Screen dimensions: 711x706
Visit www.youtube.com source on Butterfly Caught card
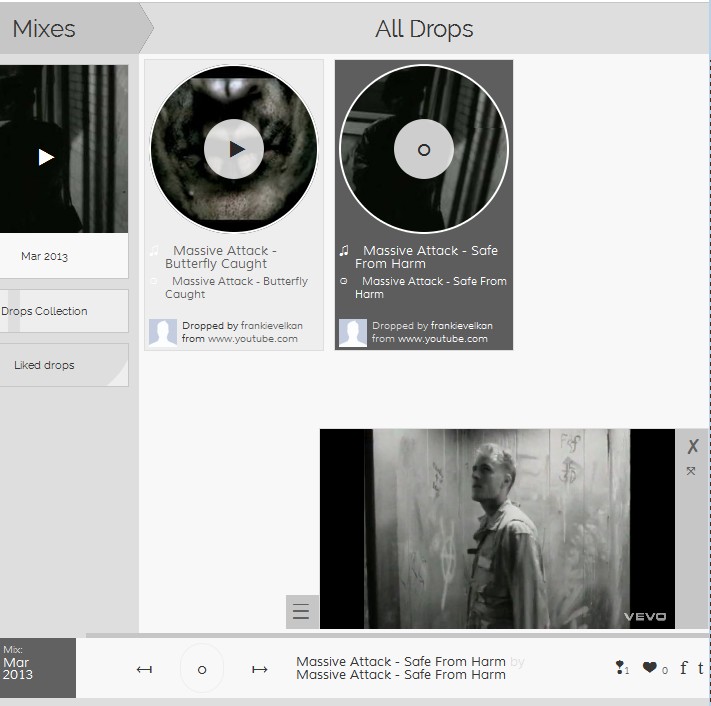pyautogui.click(x=253, y=339)
